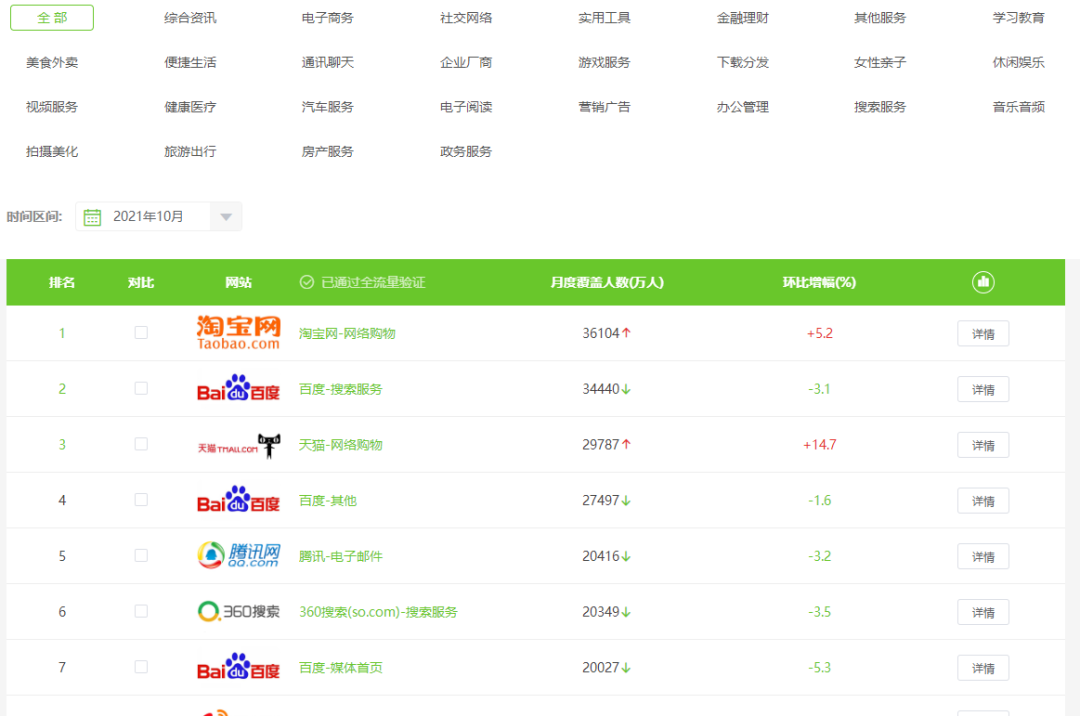
Task: Select the 其他服务 category
Action: [x=880, y=18]
